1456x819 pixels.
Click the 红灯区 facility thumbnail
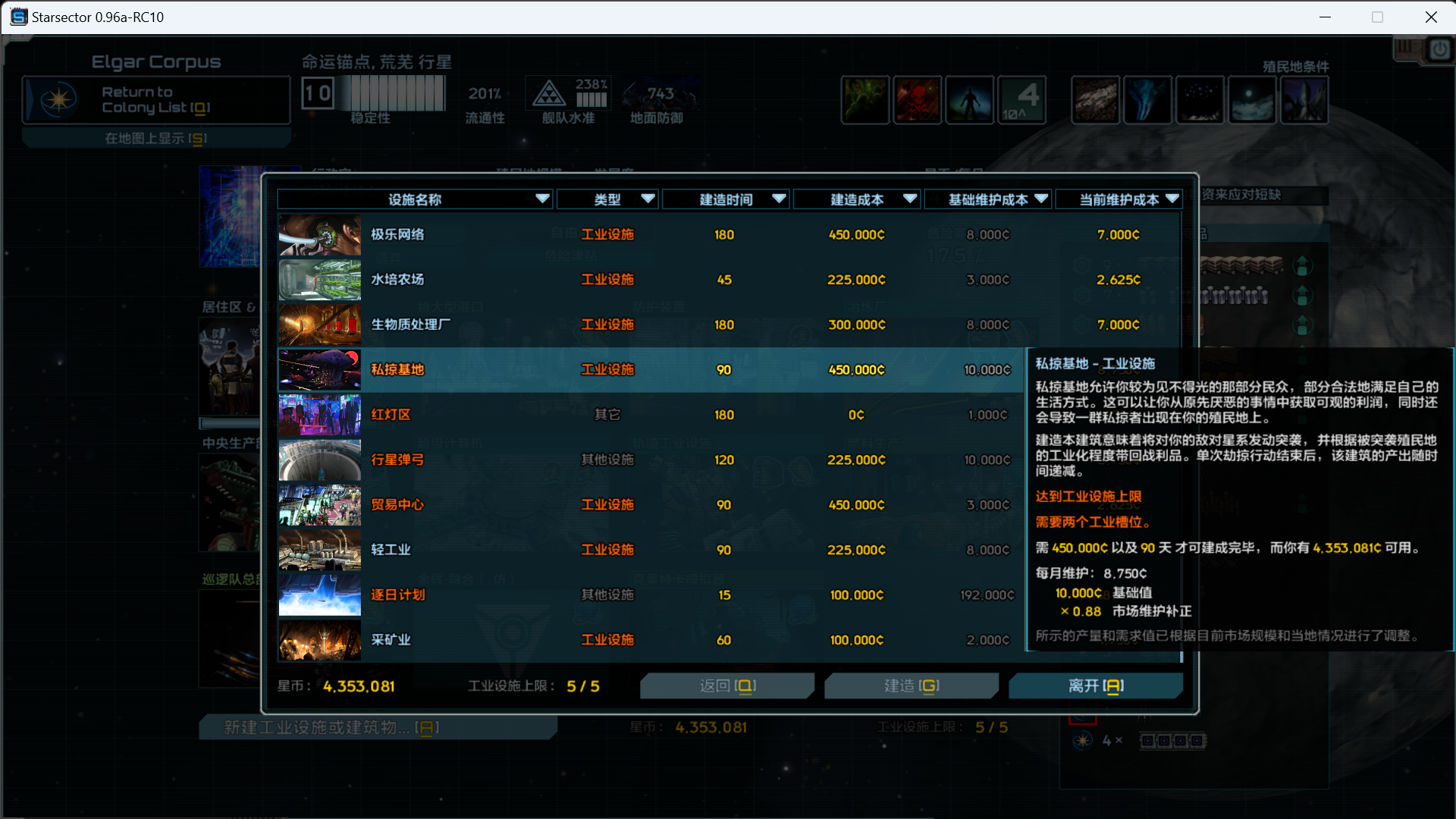click(x=319, y=415)
